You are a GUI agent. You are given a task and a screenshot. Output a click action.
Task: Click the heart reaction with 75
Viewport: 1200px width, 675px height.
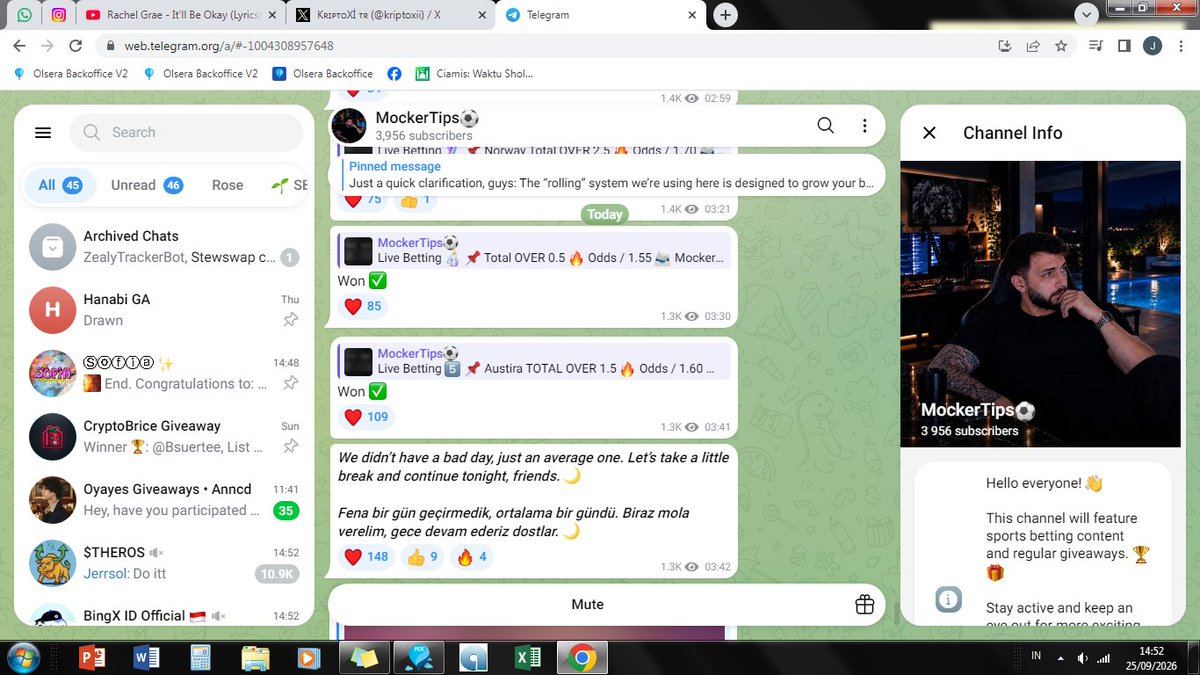[x=363, y=199]
